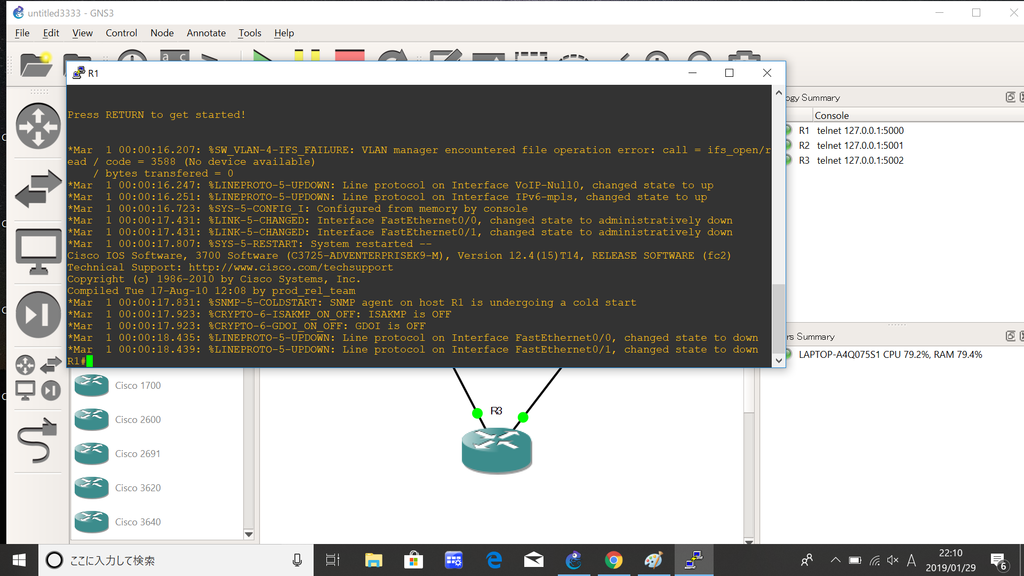Float the Servers Summary panel
Image resolution: width=1024 pixels, height=576 pixels.
(1010, 336)
